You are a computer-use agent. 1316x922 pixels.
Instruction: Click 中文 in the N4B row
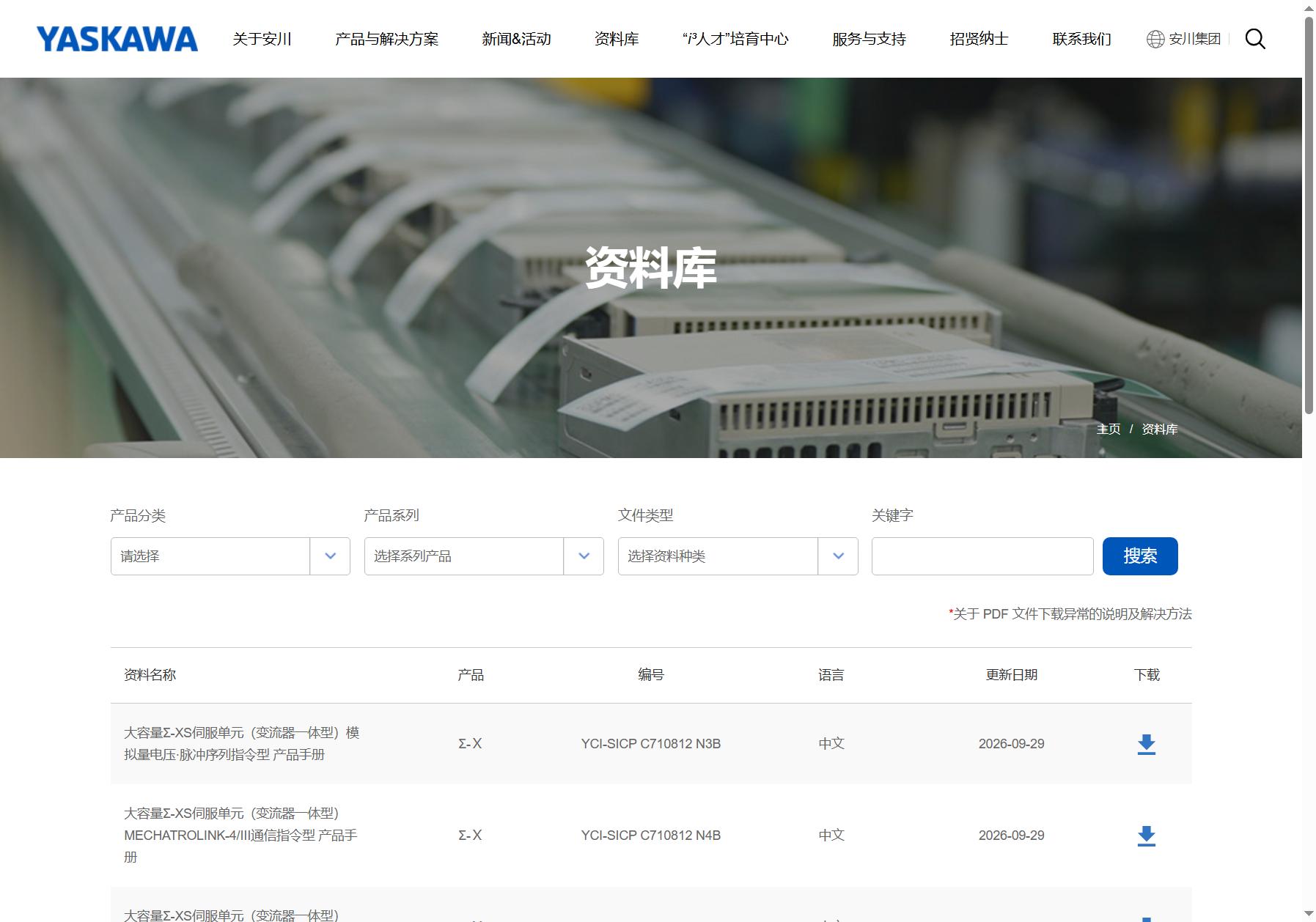click(831, 836)
